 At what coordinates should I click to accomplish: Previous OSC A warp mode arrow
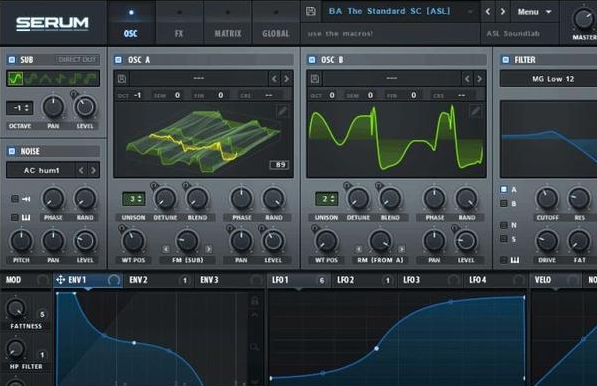[x=166, y=249]
